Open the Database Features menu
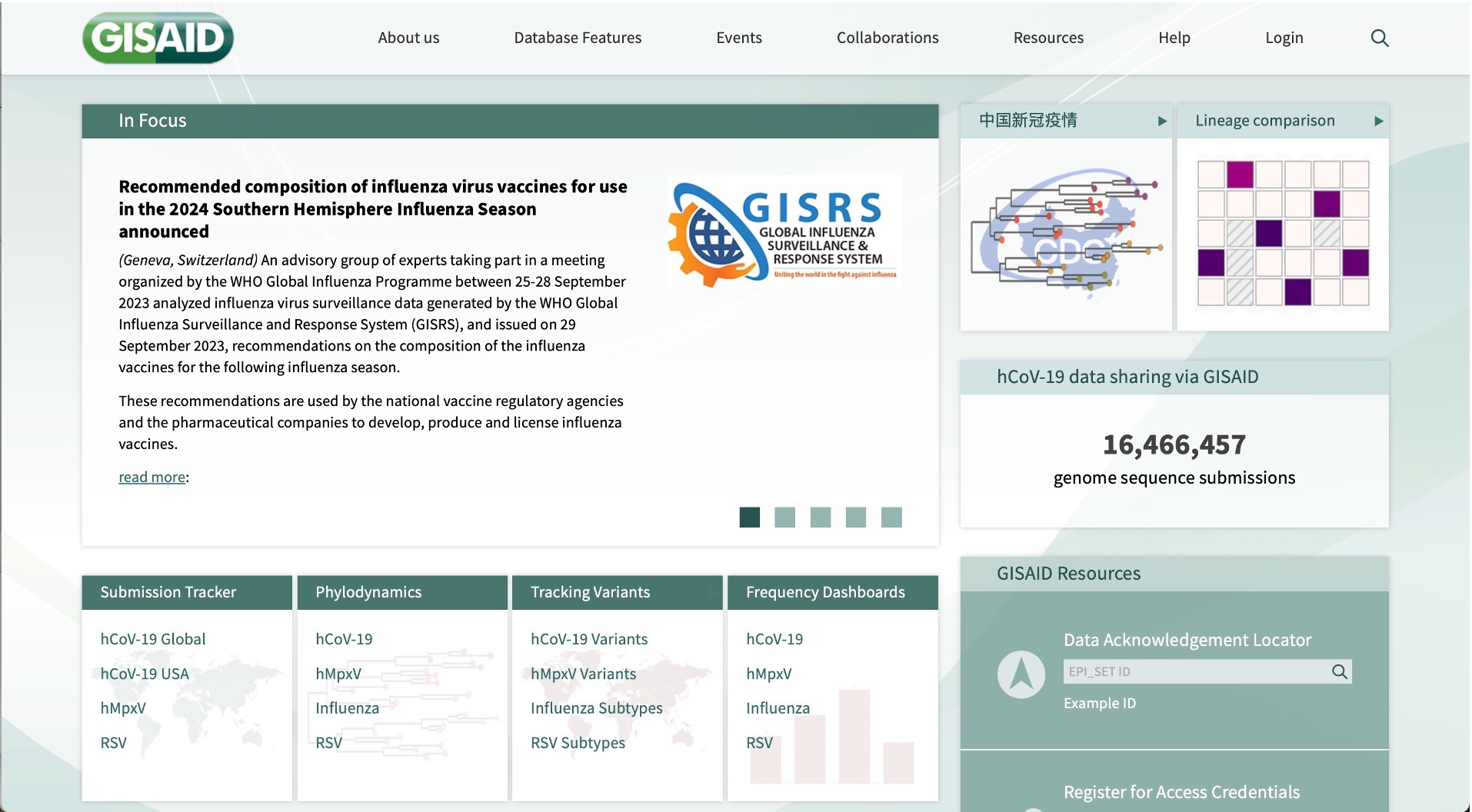 [578, 38]
